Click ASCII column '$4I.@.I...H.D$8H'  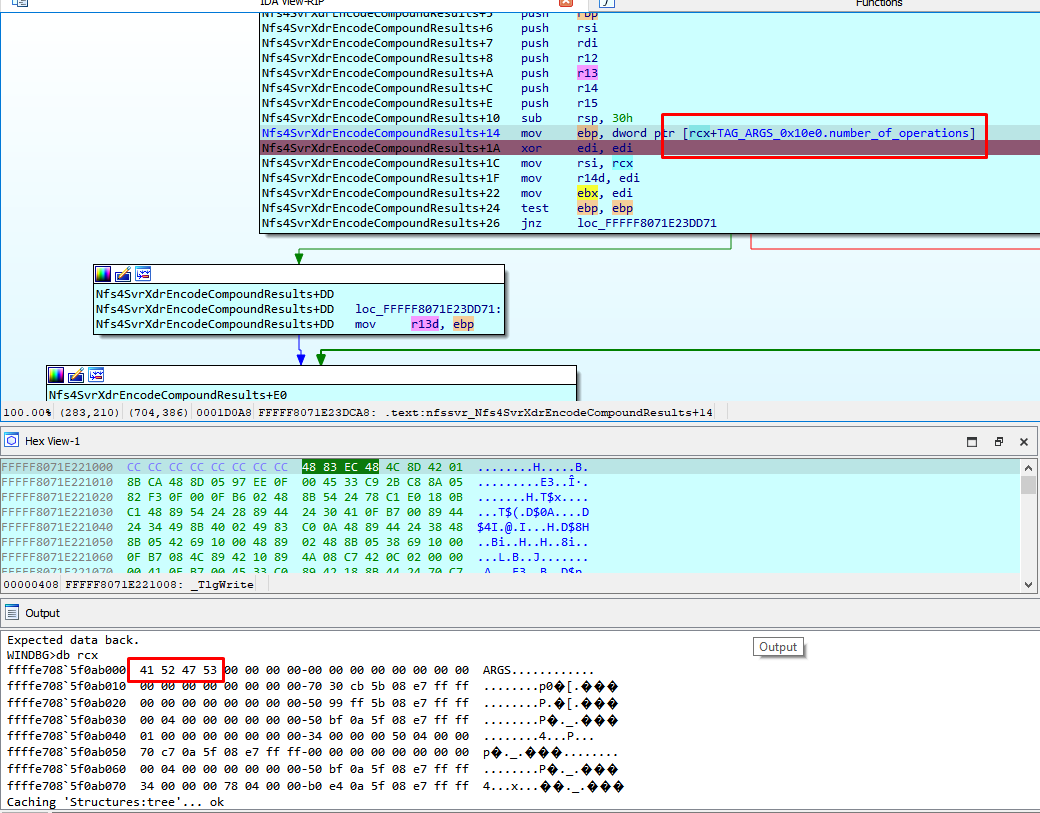(x=533, y=527)
